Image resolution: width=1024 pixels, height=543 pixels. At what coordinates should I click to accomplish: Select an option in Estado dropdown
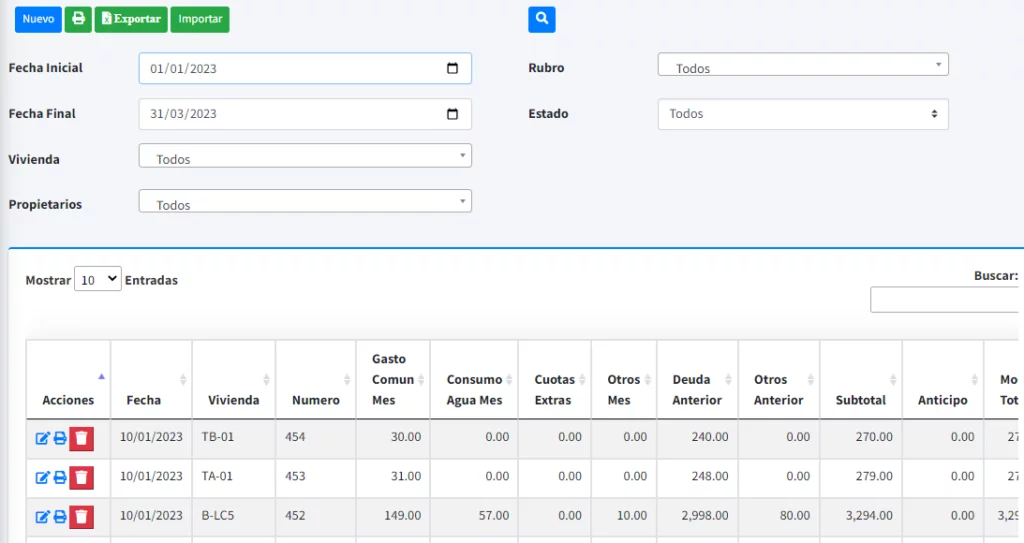pos(802,114)
